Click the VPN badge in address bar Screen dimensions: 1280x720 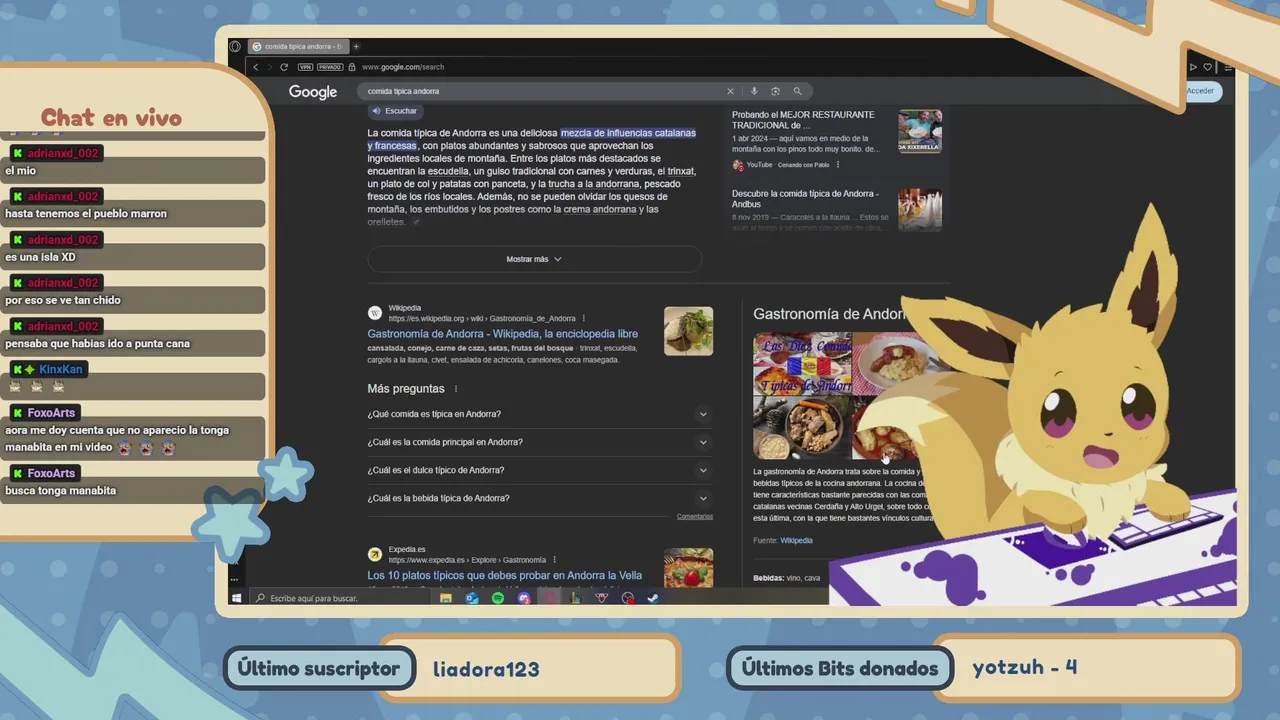(305, 67)
